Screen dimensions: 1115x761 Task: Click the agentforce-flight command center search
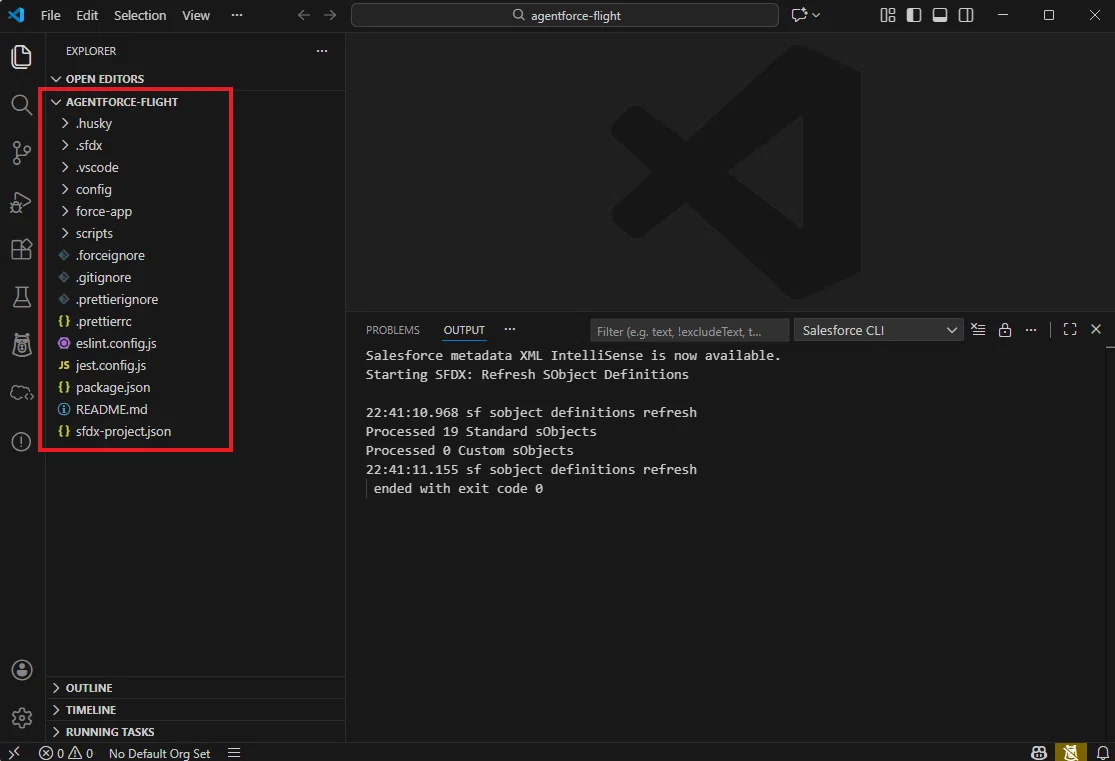click(565, 15)
